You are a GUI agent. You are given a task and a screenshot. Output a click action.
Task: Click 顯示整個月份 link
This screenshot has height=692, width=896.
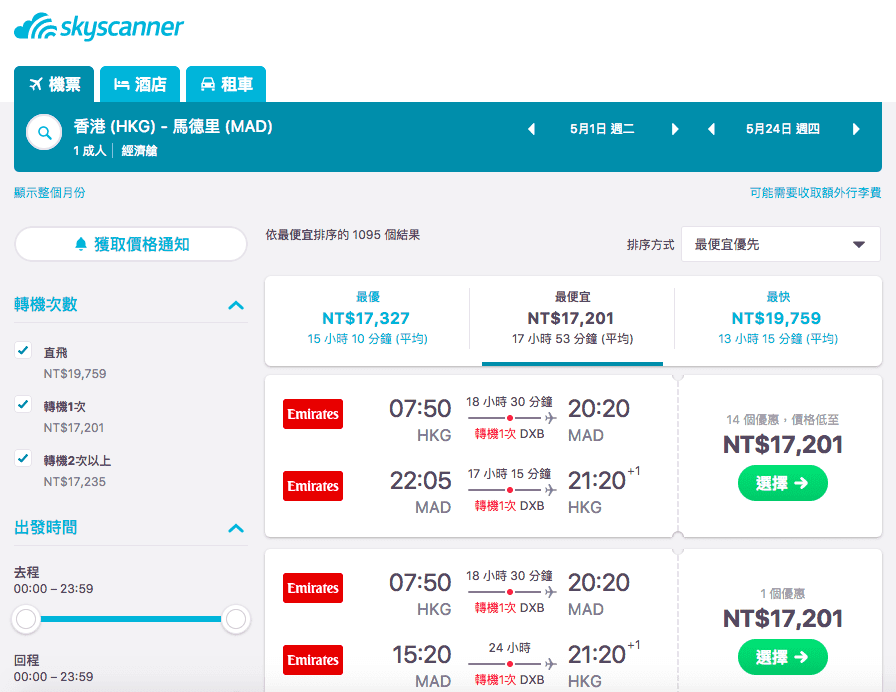(x=50, y=193)
